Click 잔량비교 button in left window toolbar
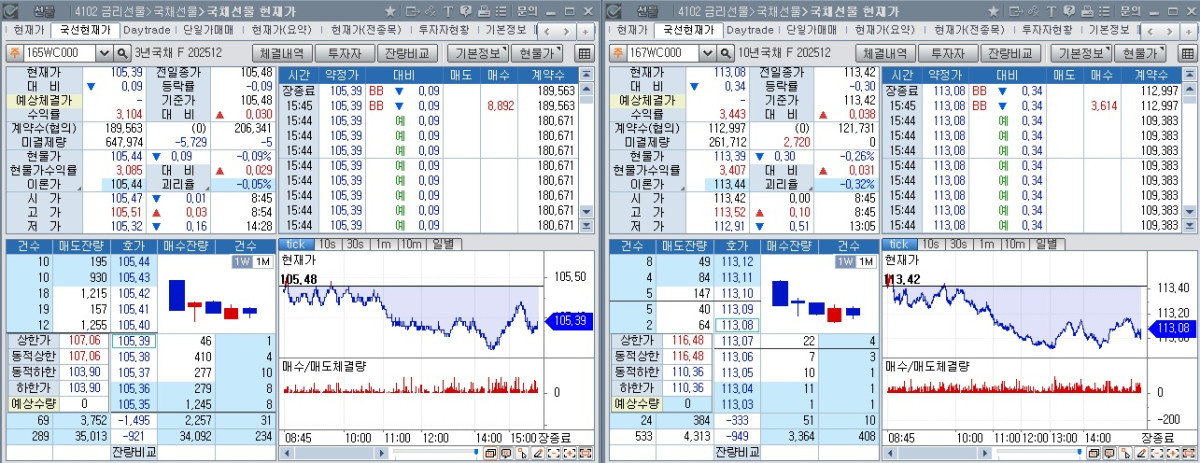Image resolution: width=1200 pixels, height=463 pixels. (x=409, y=53)
